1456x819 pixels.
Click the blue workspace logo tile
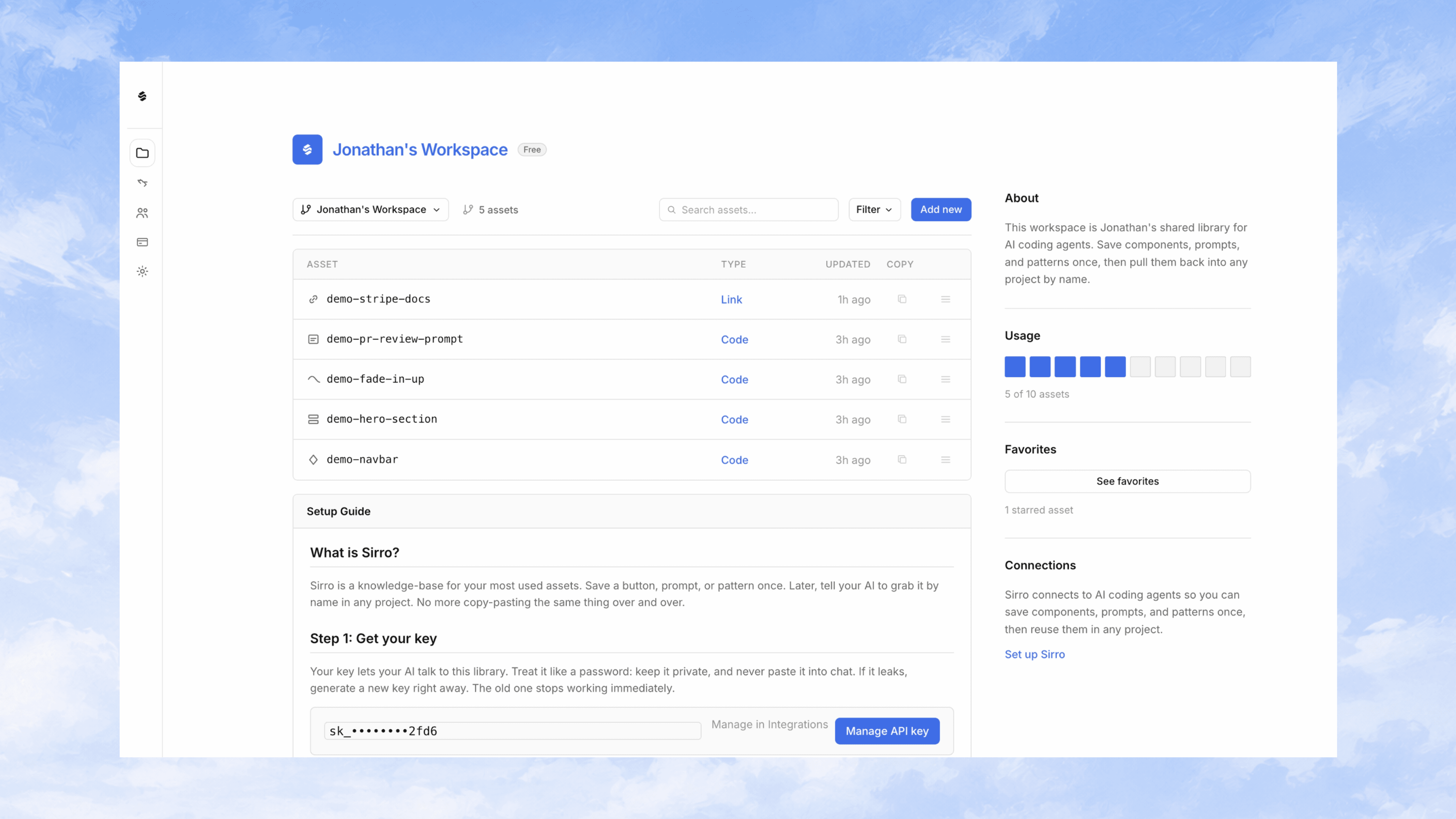point(308,149)
